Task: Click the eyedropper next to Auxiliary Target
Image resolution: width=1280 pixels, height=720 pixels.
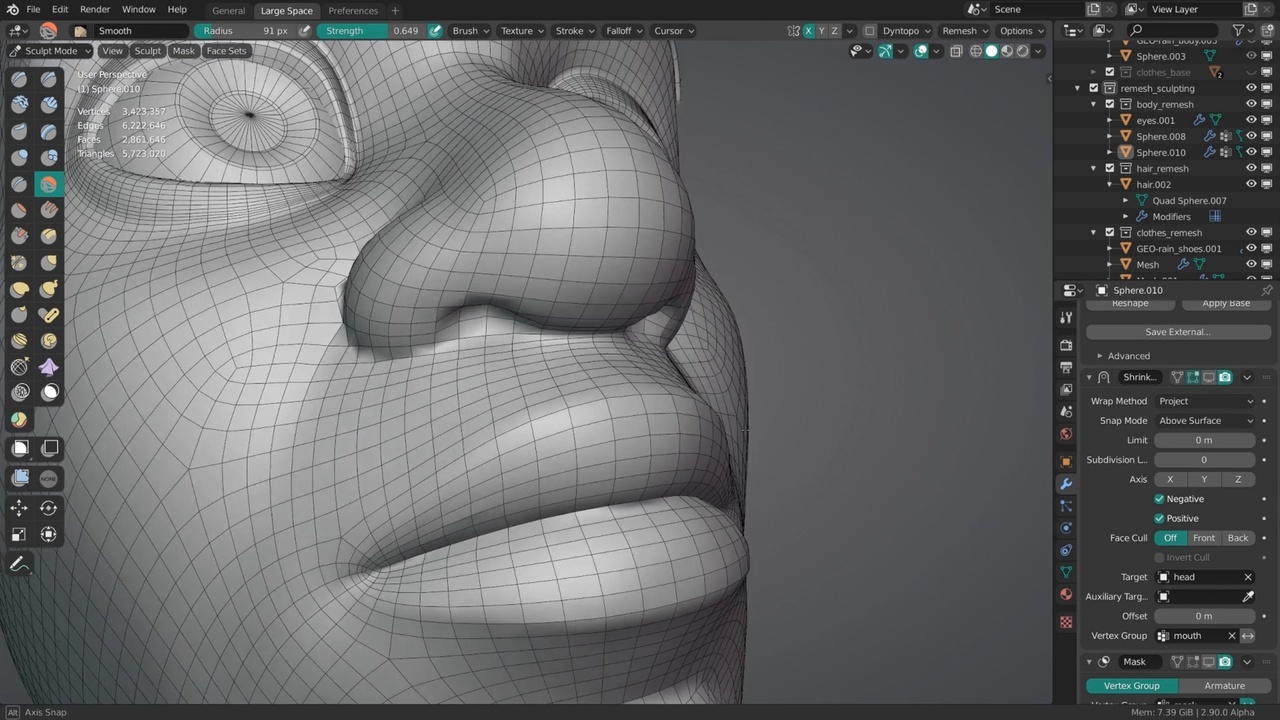Action: (1248, 597)
